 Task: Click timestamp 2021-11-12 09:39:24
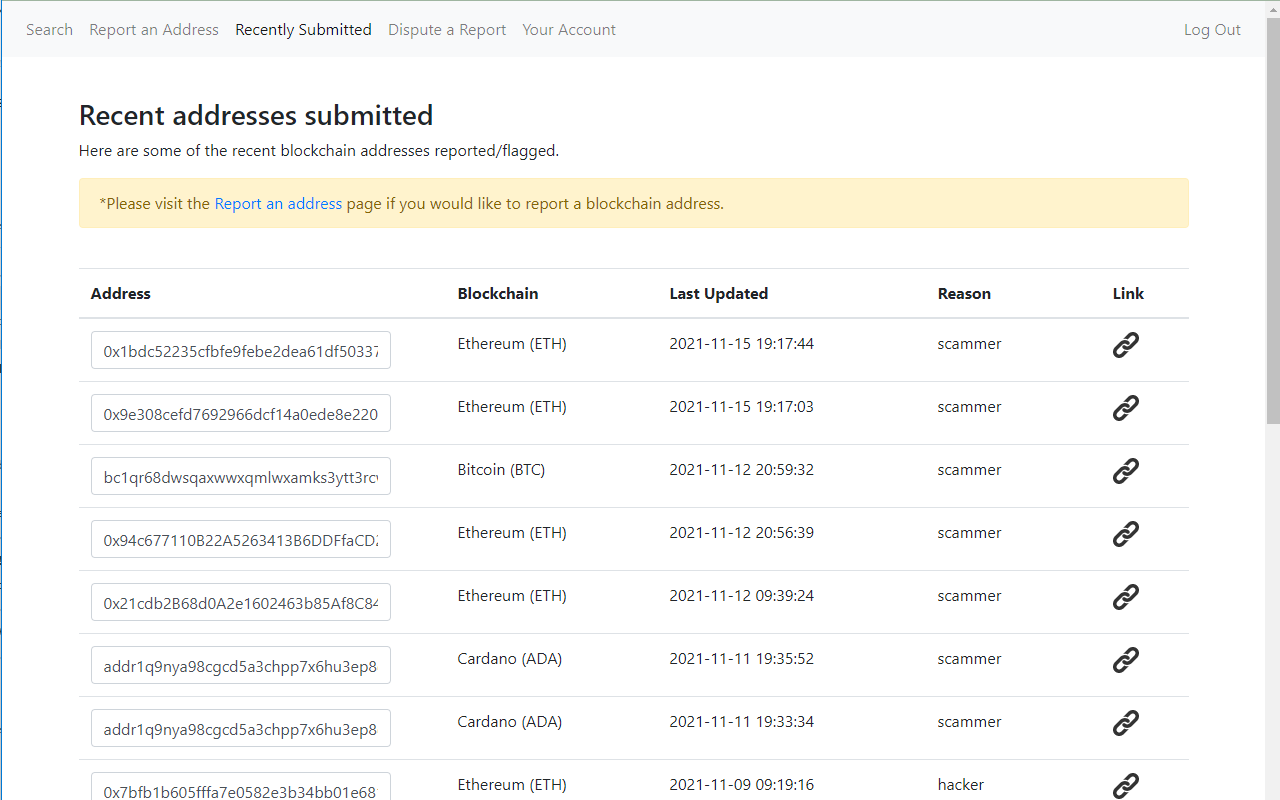tap(742, 596)
